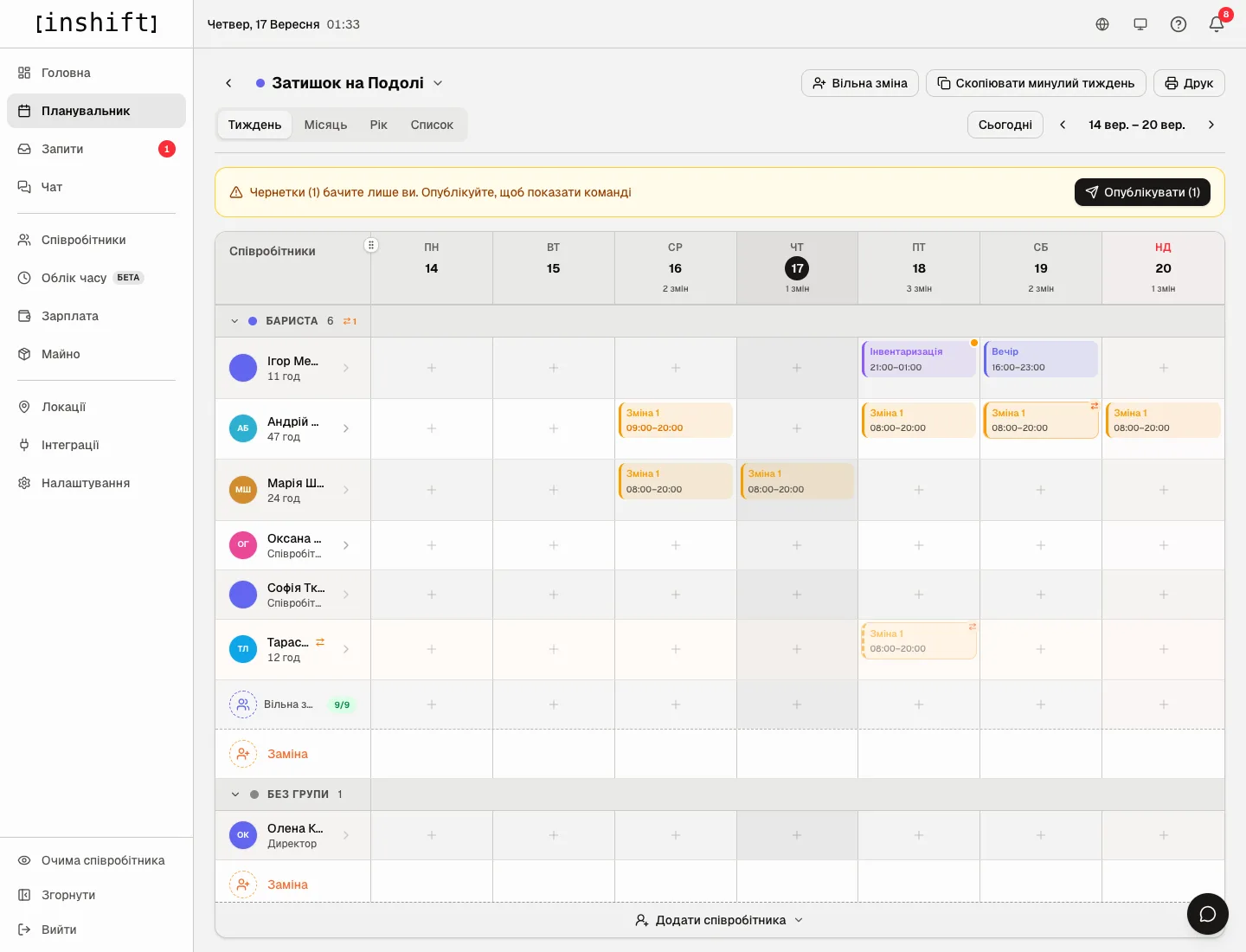1246x952 pixels.
Task: Open Ігор Ме... employee avatar
Action: click(243, 368)
